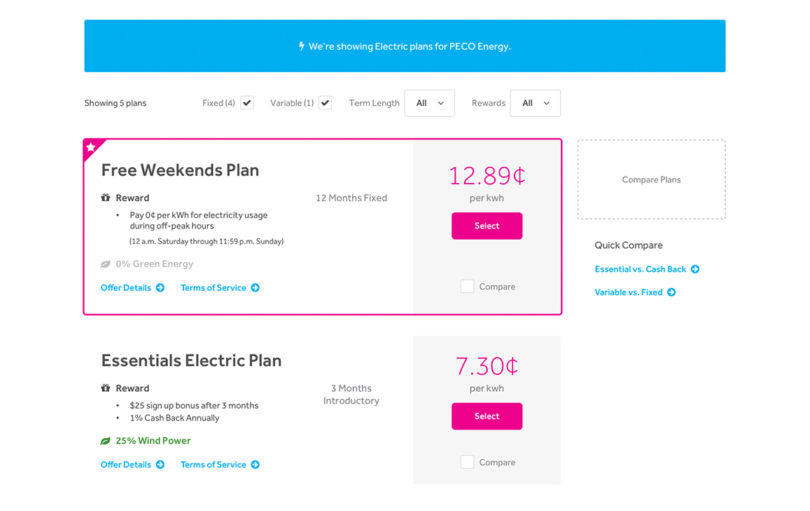Click the gift Reward icon under Free Weekends Plan
The image size is (810, 511).
click(x=105, y=197)
